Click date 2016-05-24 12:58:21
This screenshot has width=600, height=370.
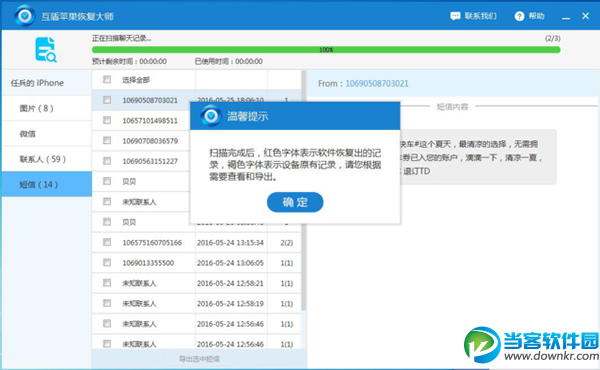tap(230, 283)
